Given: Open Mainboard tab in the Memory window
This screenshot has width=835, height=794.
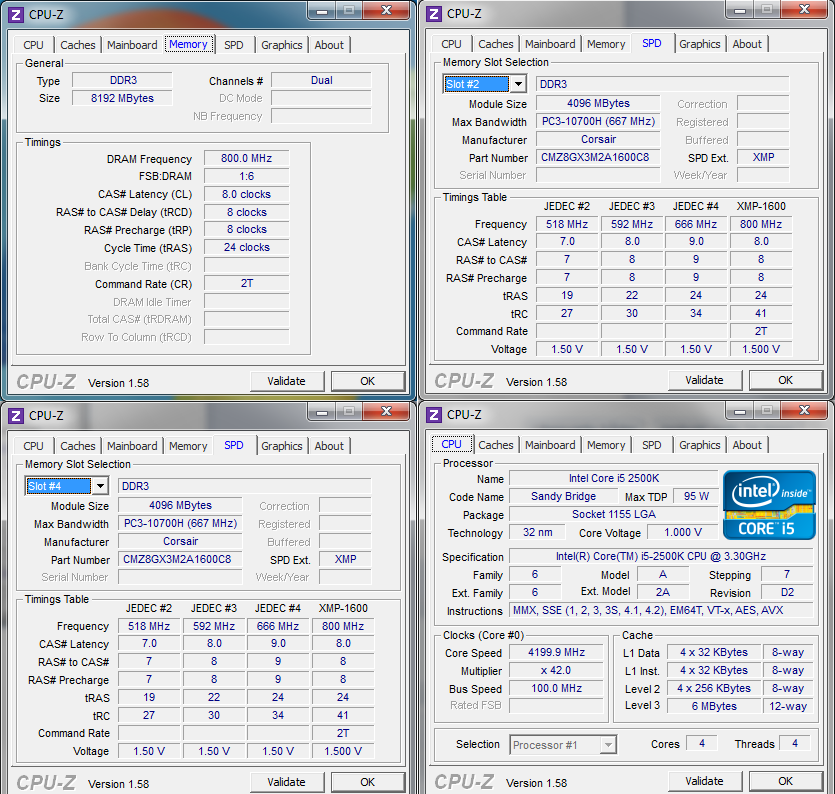Looking at the screenshot, I should point(132,45).
